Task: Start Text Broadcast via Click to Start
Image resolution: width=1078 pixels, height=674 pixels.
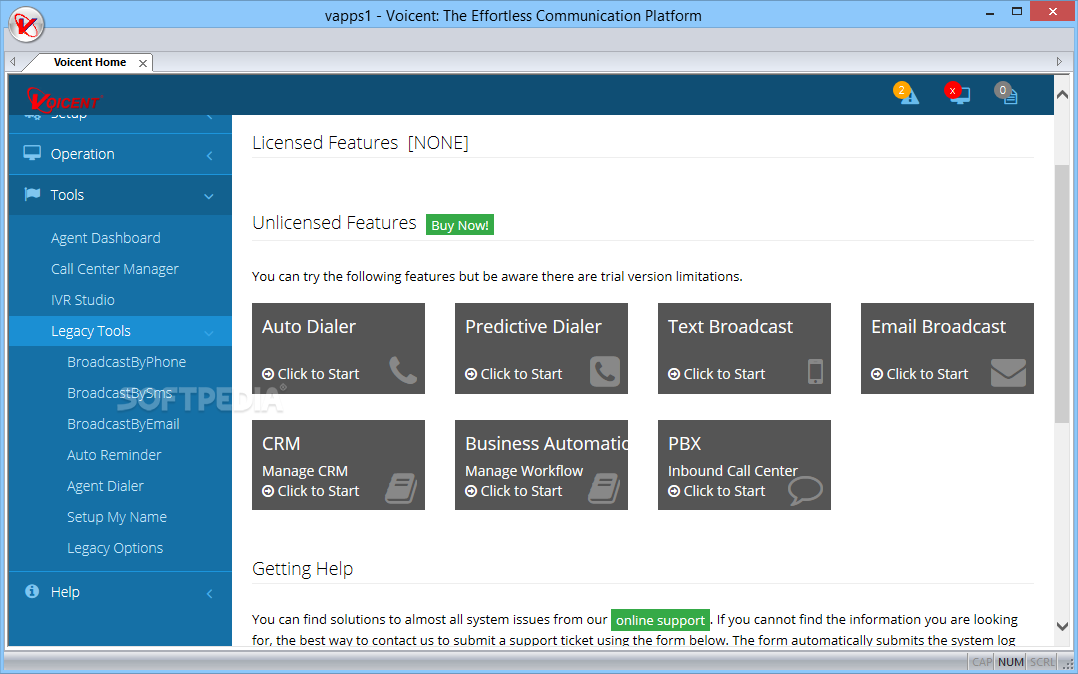Action: pos(716,374)
